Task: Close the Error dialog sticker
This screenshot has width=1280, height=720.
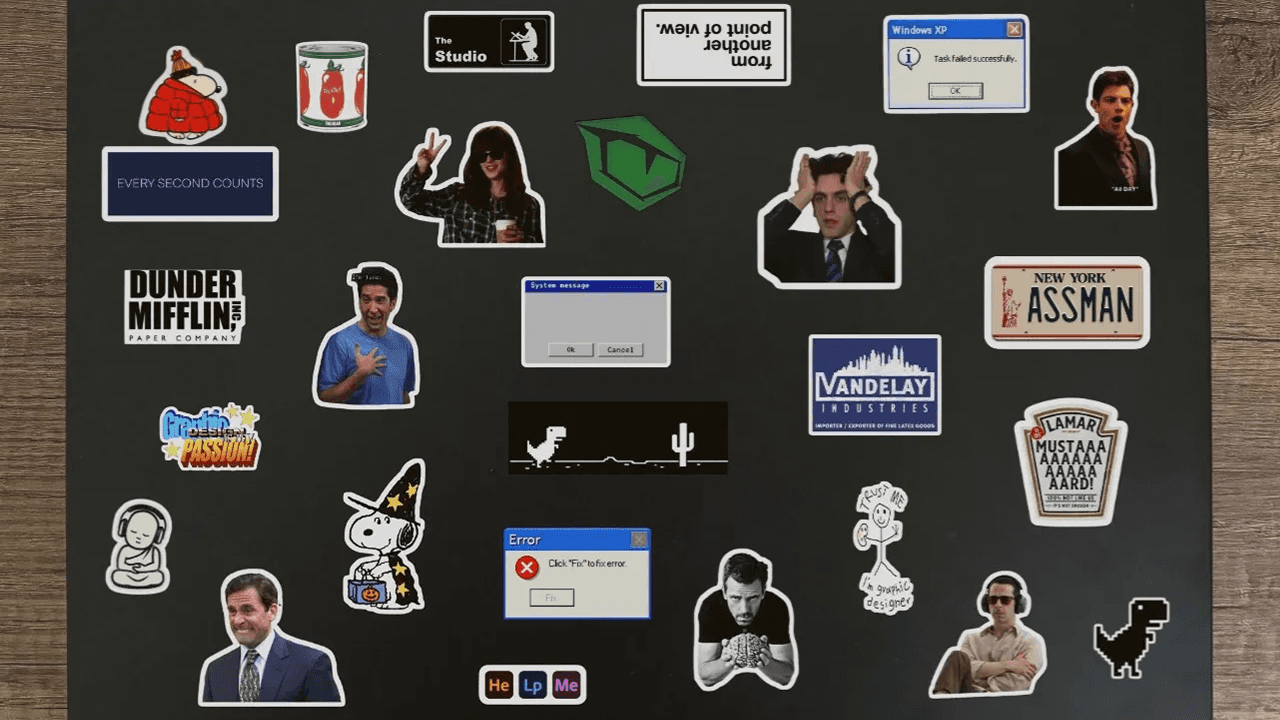Action: (x=639, y=540)
